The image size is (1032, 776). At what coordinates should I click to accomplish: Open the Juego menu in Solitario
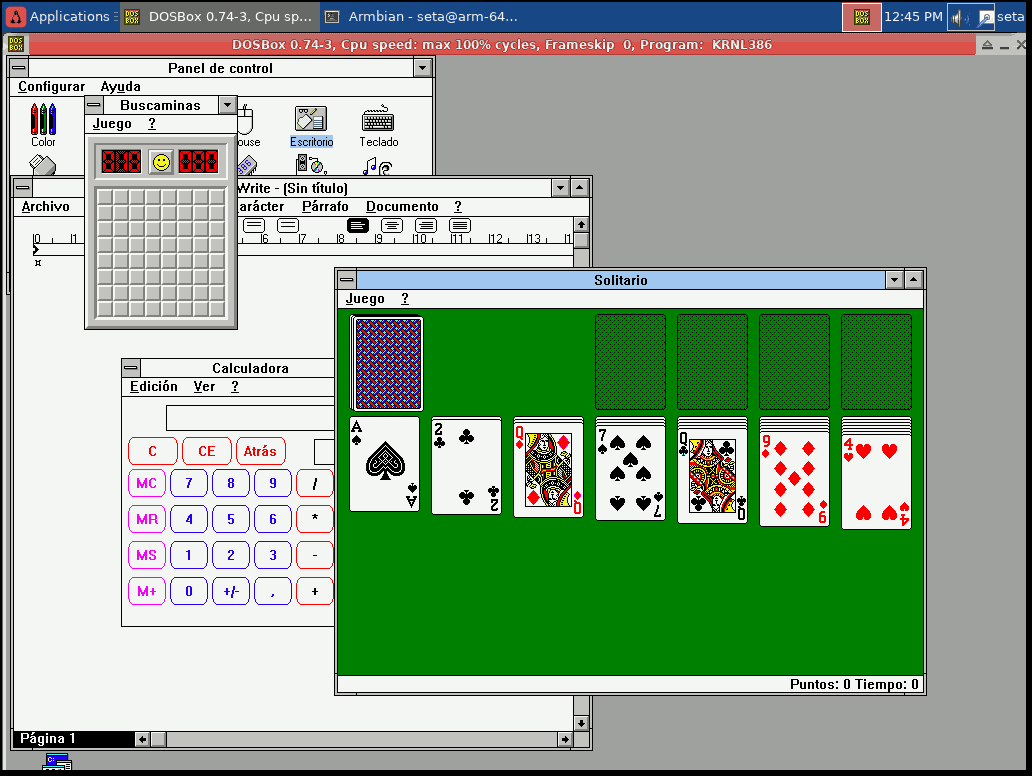coord(365,299)
